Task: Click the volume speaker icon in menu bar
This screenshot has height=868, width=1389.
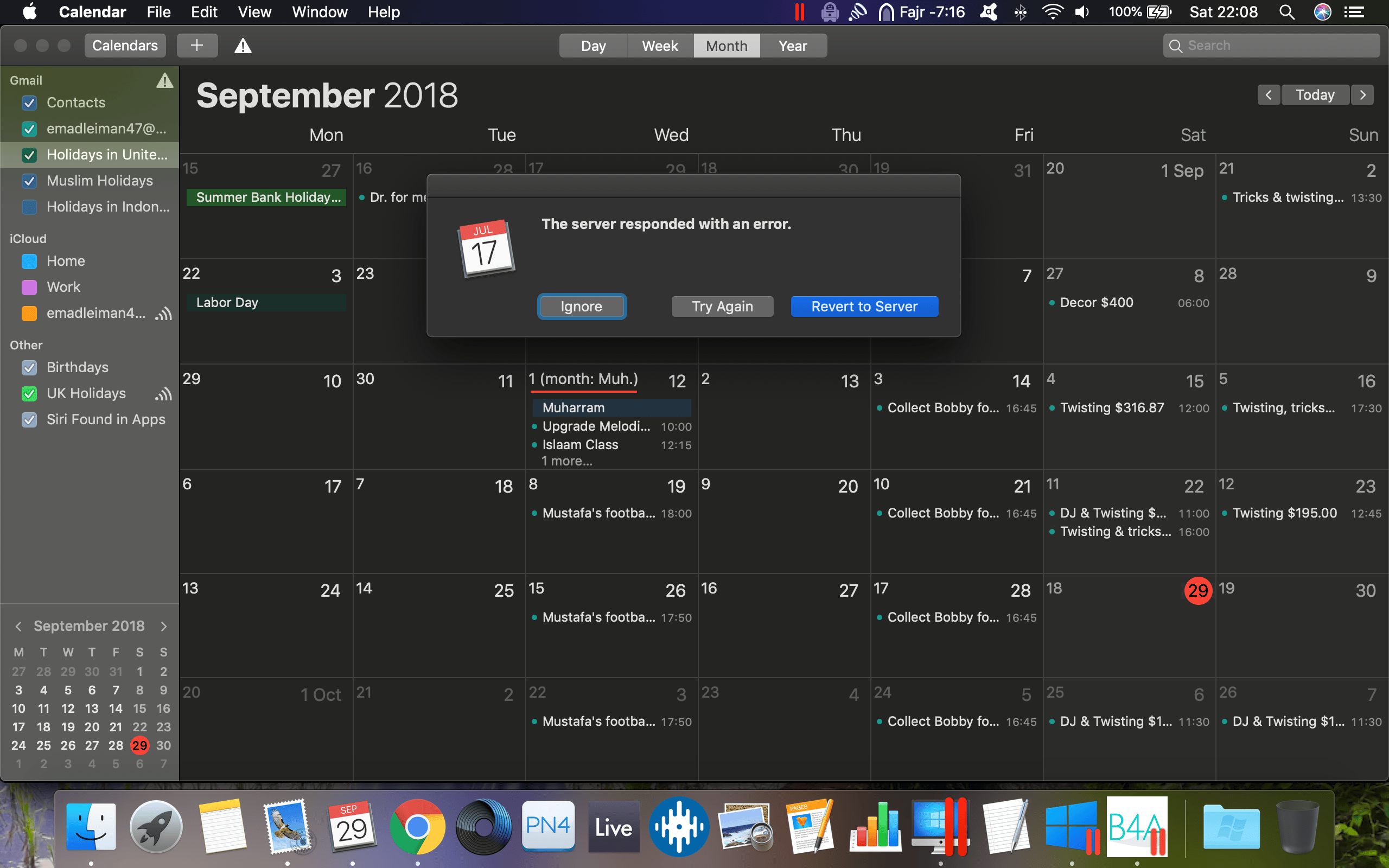Action: (x=1081, y=12)
